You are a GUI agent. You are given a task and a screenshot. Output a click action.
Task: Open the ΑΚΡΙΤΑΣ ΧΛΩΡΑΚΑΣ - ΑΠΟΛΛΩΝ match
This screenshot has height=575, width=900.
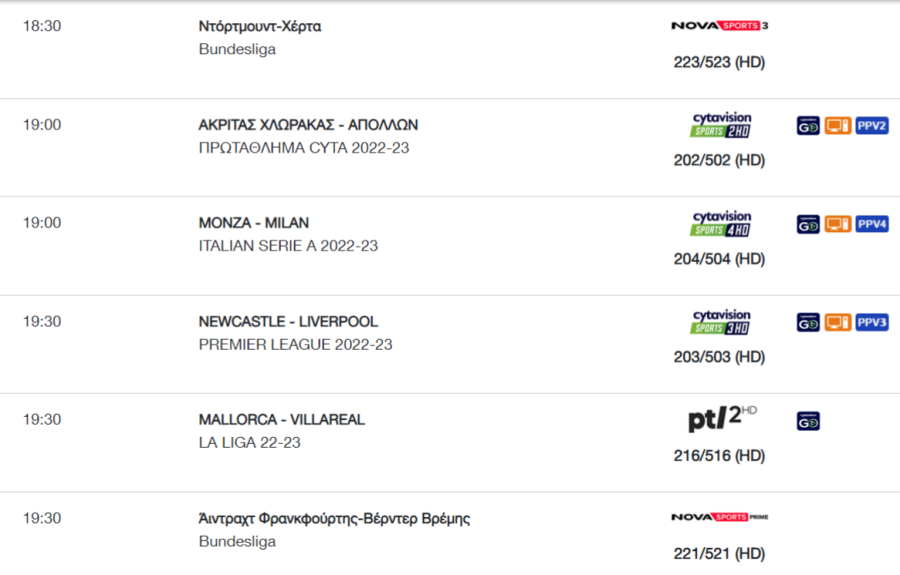pyautogui.click(x=308, y=125)
